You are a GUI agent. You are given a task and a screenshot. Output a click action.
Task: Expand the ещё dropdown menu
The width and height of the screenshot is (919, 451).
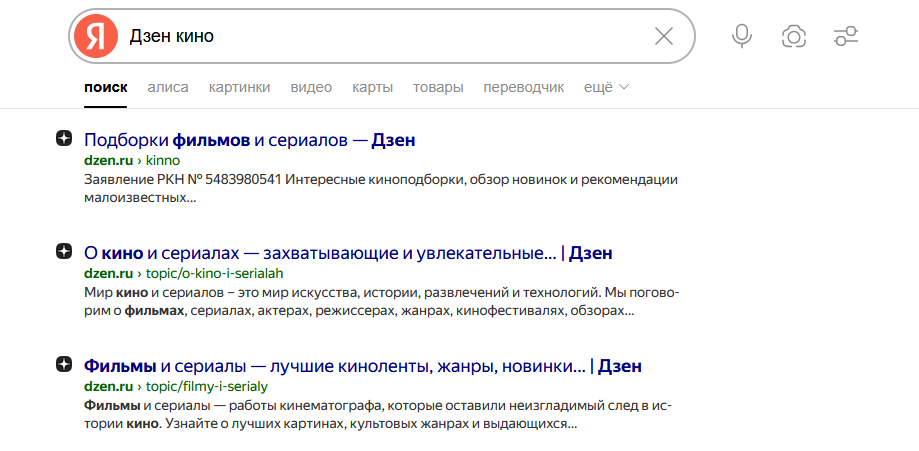coord(606,88)
